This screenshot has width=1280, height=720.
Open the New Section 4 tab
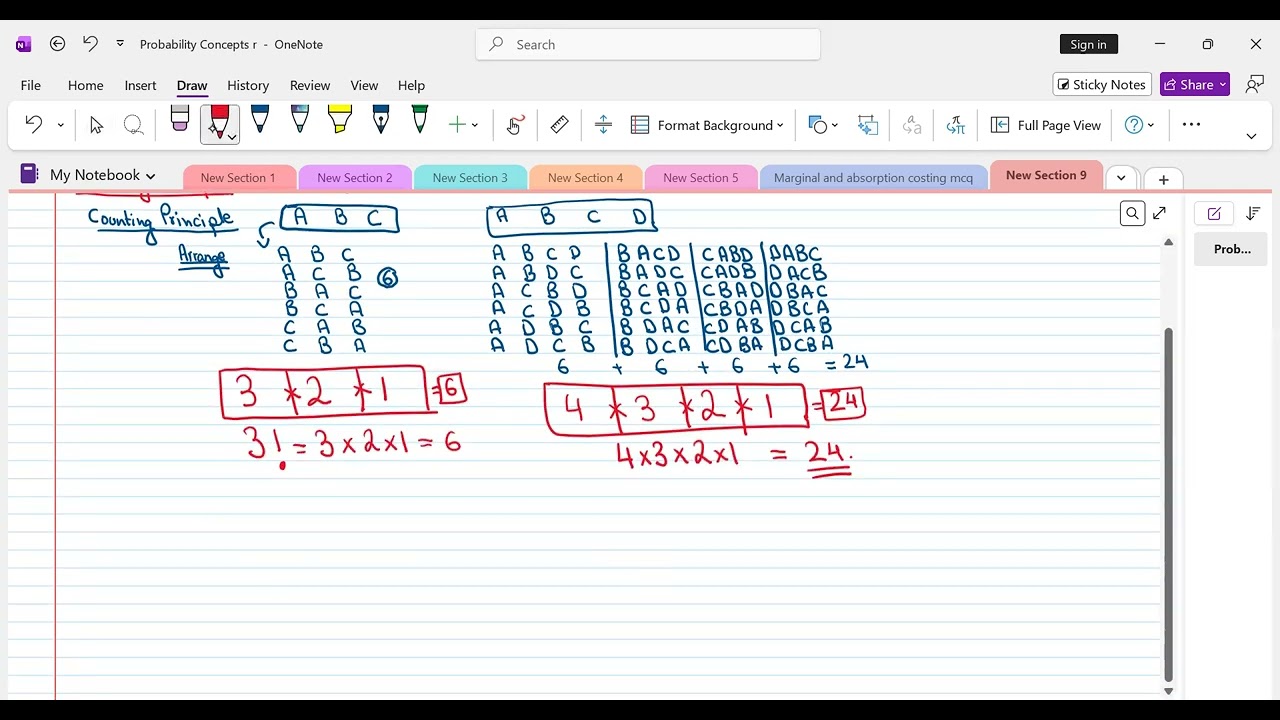click(586, 178)
